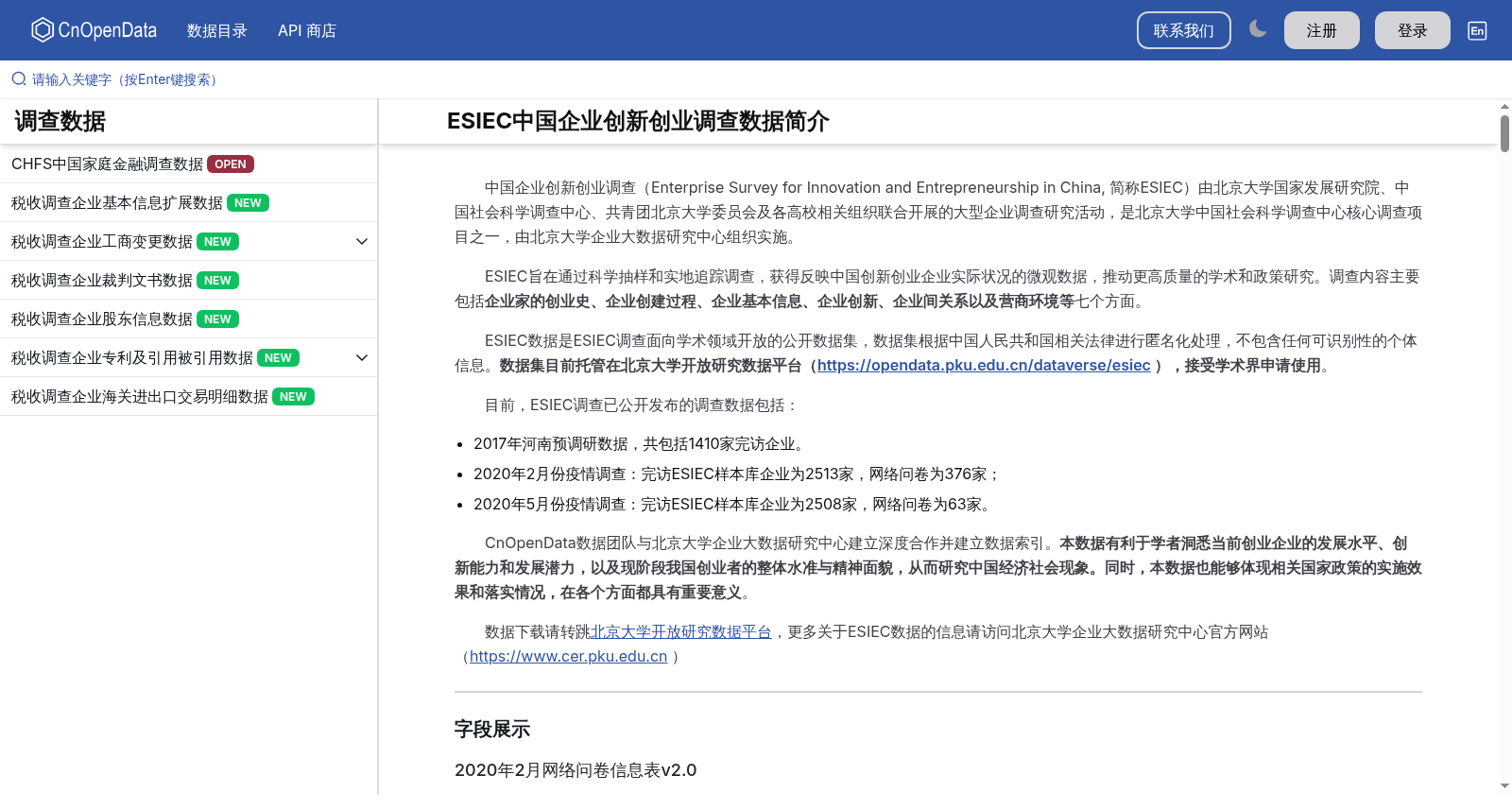Click the ESIEC中国企业创新创业调查数据简介 title

coord(638,121)
